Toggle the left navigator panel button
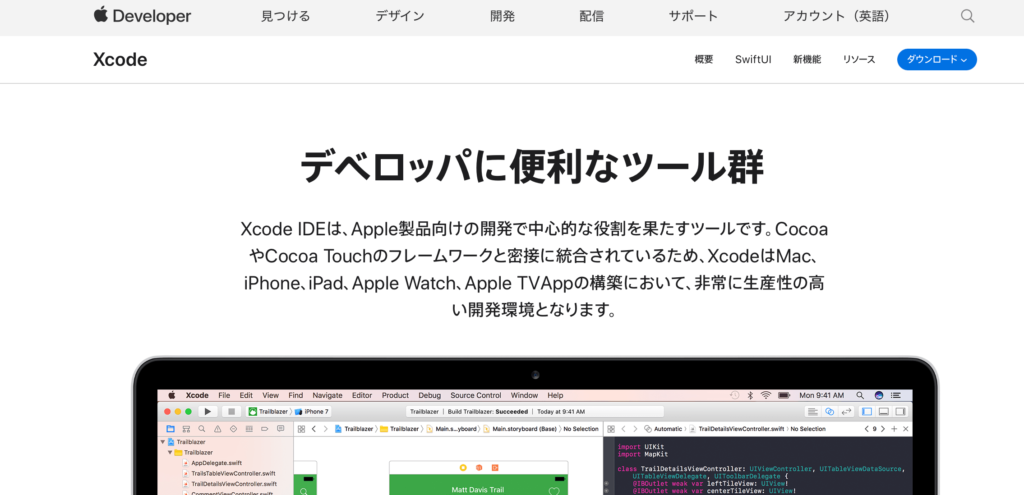Image resolution: width=1024 pixels, height=495 pixels. [x=867, y=411]
